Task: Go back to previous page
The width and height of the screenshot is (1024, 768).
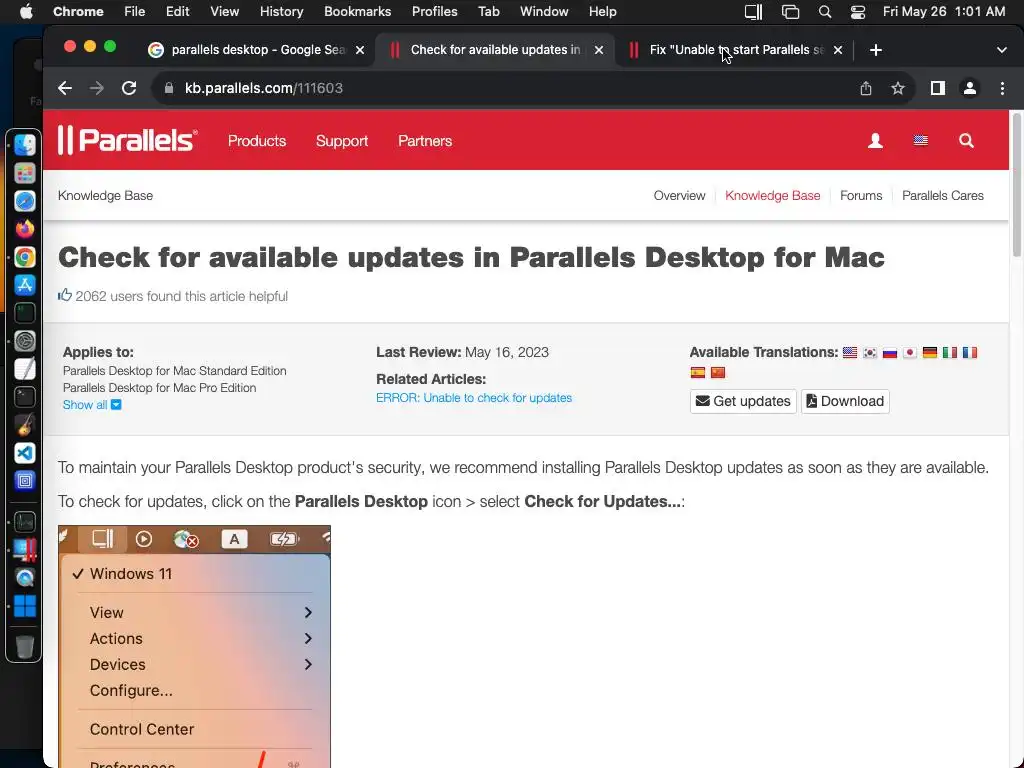Action: 65,88
